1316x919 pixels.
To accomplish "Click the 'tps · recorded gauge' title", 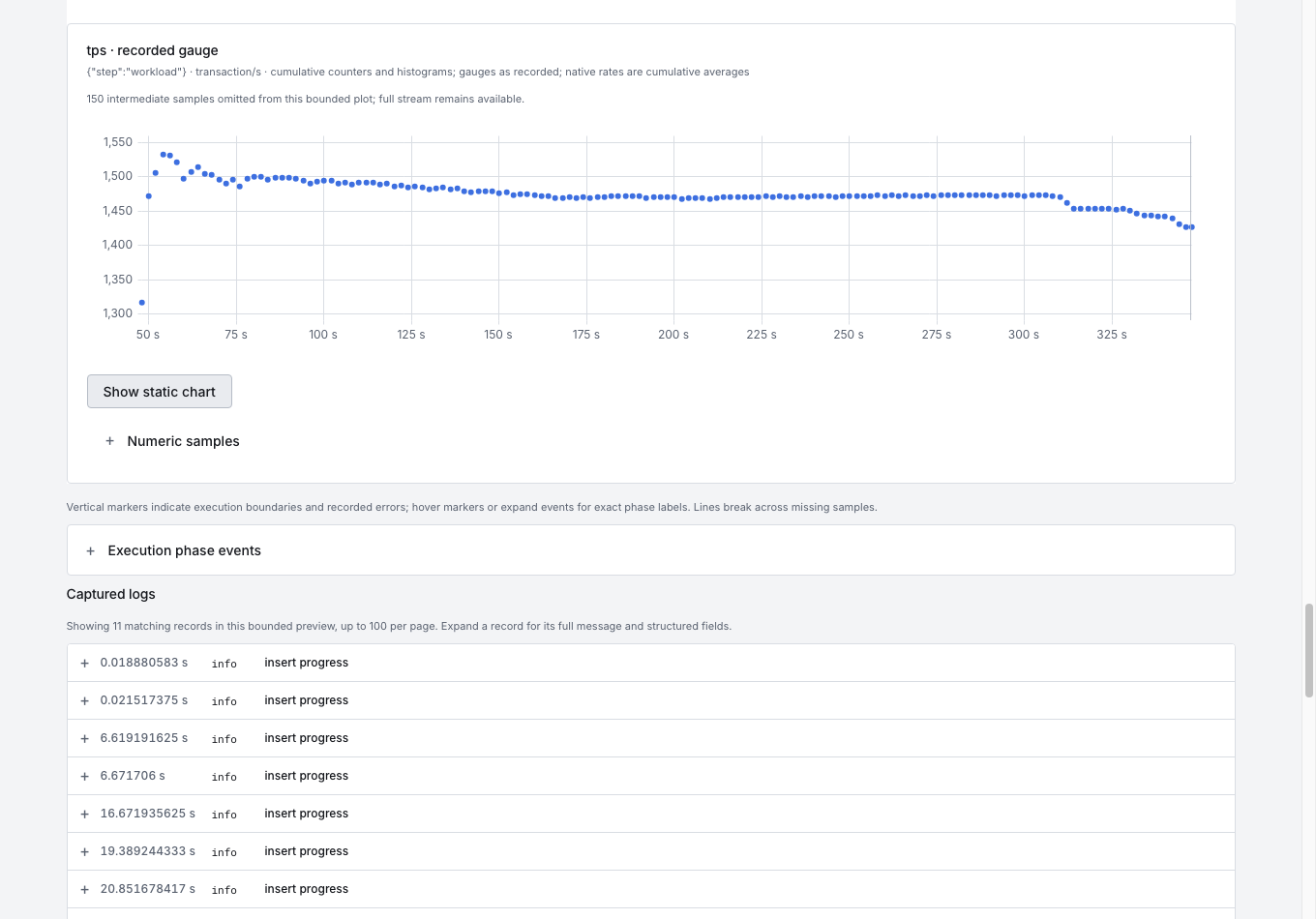I will (x=152, y=50).
